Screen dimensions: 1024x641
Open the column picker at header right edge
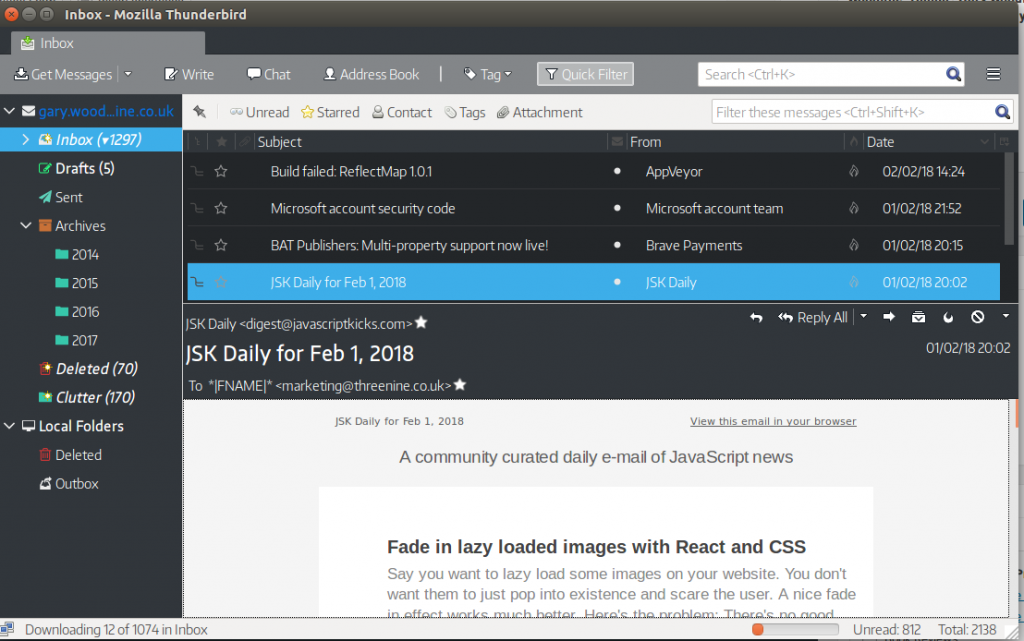(x=1004, y=142)
